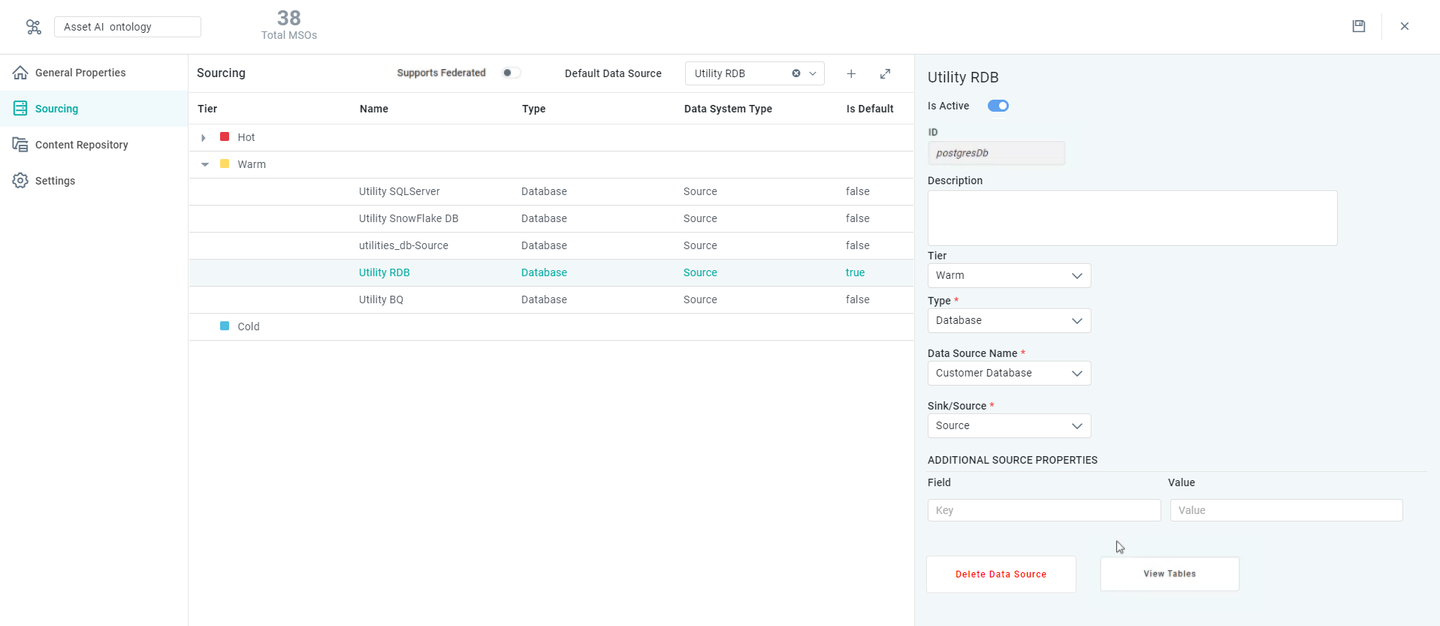
Task: Open the Sink/Source dropdown
Action: [1008, 426]
